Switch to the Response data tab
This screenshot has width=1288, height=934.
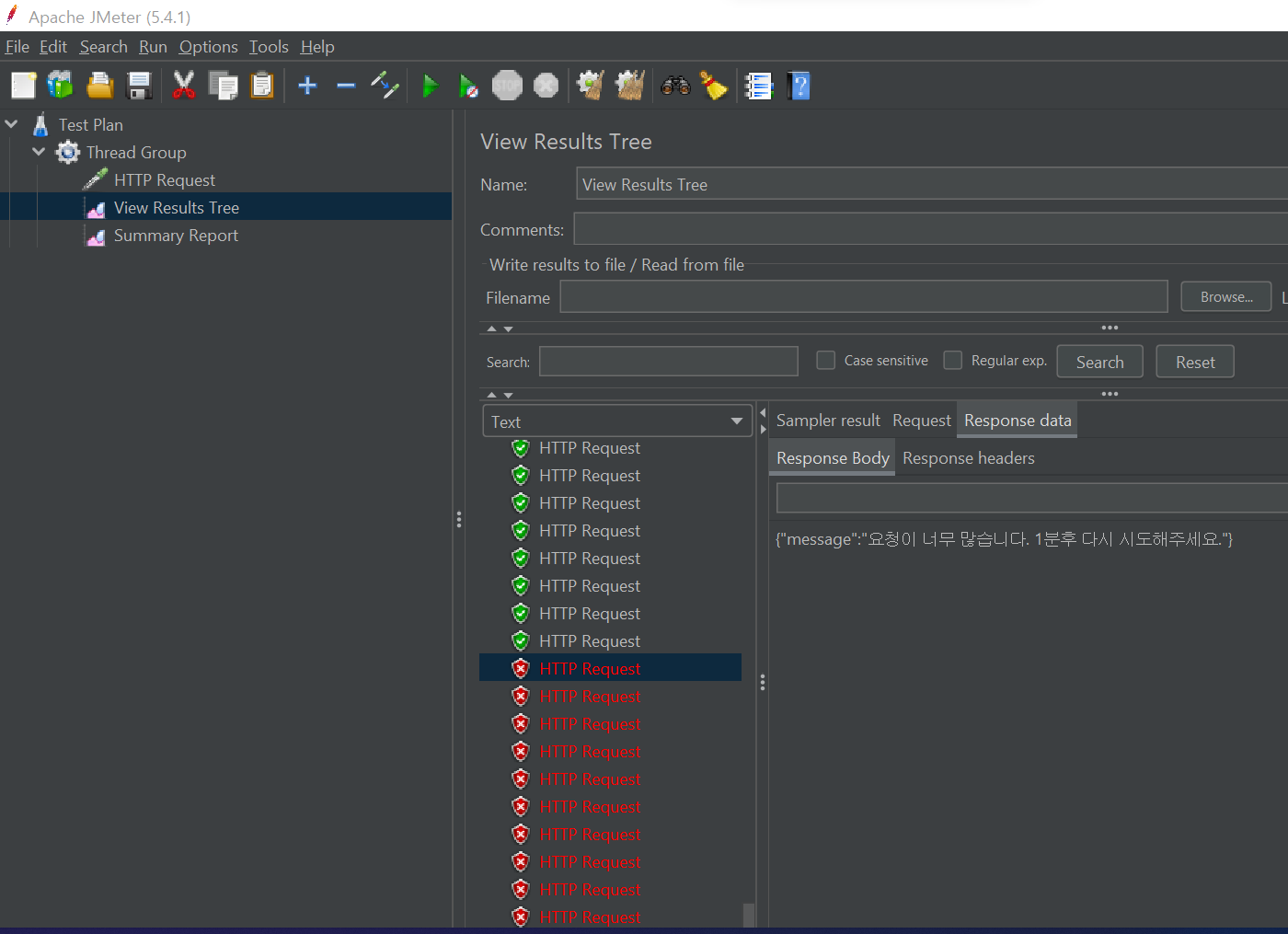click(x=1018, y=421)
